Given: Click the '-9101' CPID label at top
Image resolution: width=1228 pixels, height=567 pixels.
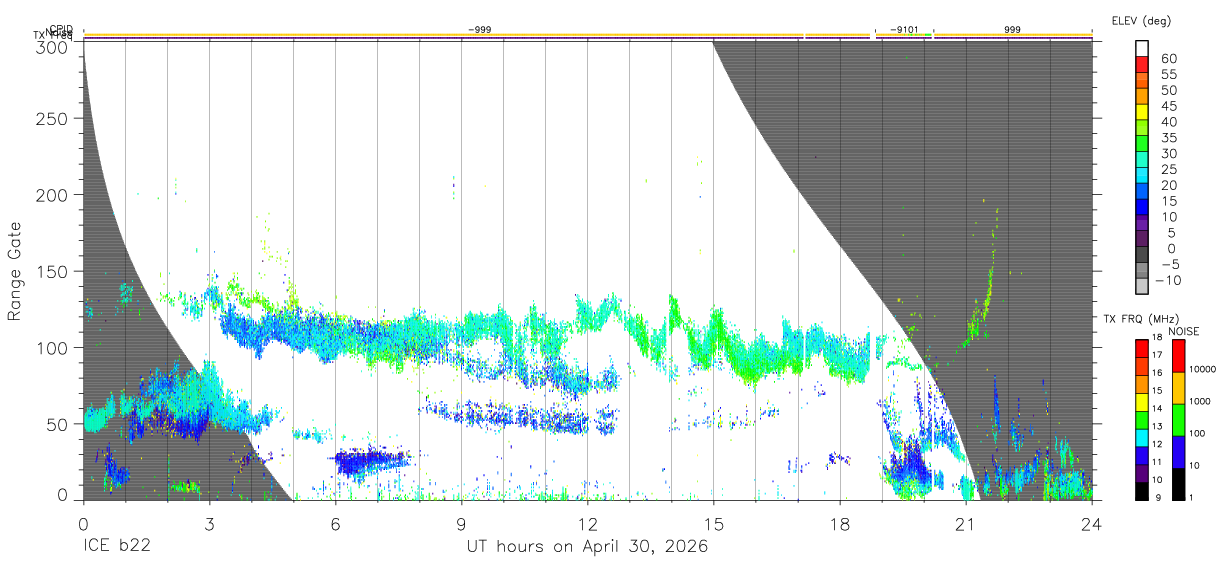Looking at the screenshot, I should click(904, 29).
